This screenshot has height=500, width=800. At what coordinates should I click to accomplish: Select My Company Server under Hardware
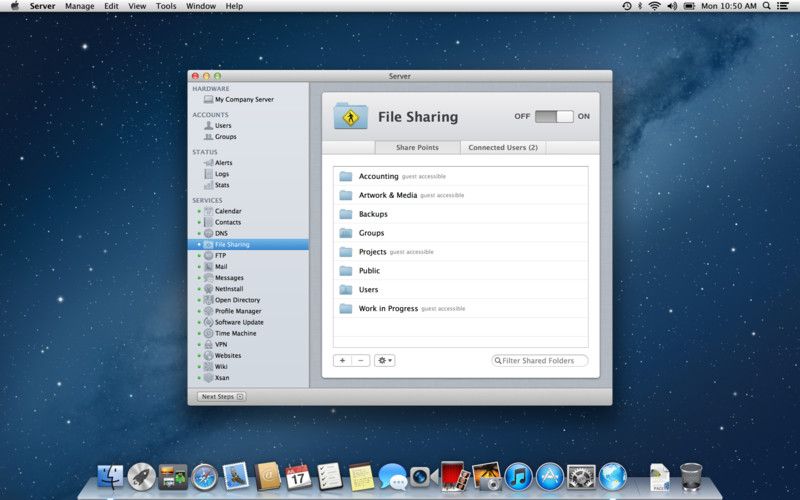click(x=243, y=100)
